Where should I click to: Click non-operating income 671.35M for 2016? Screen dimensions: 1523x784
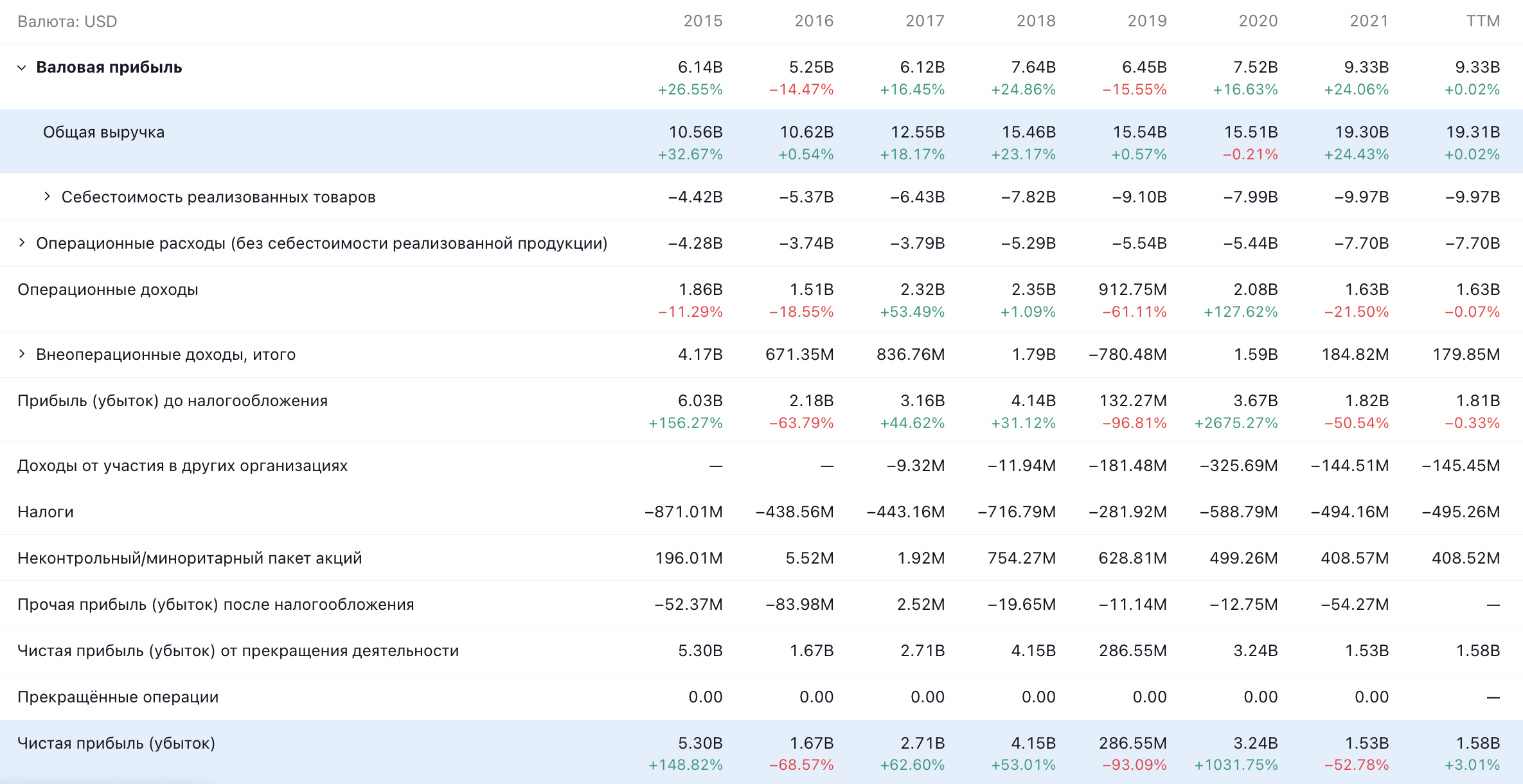point(800,355)
